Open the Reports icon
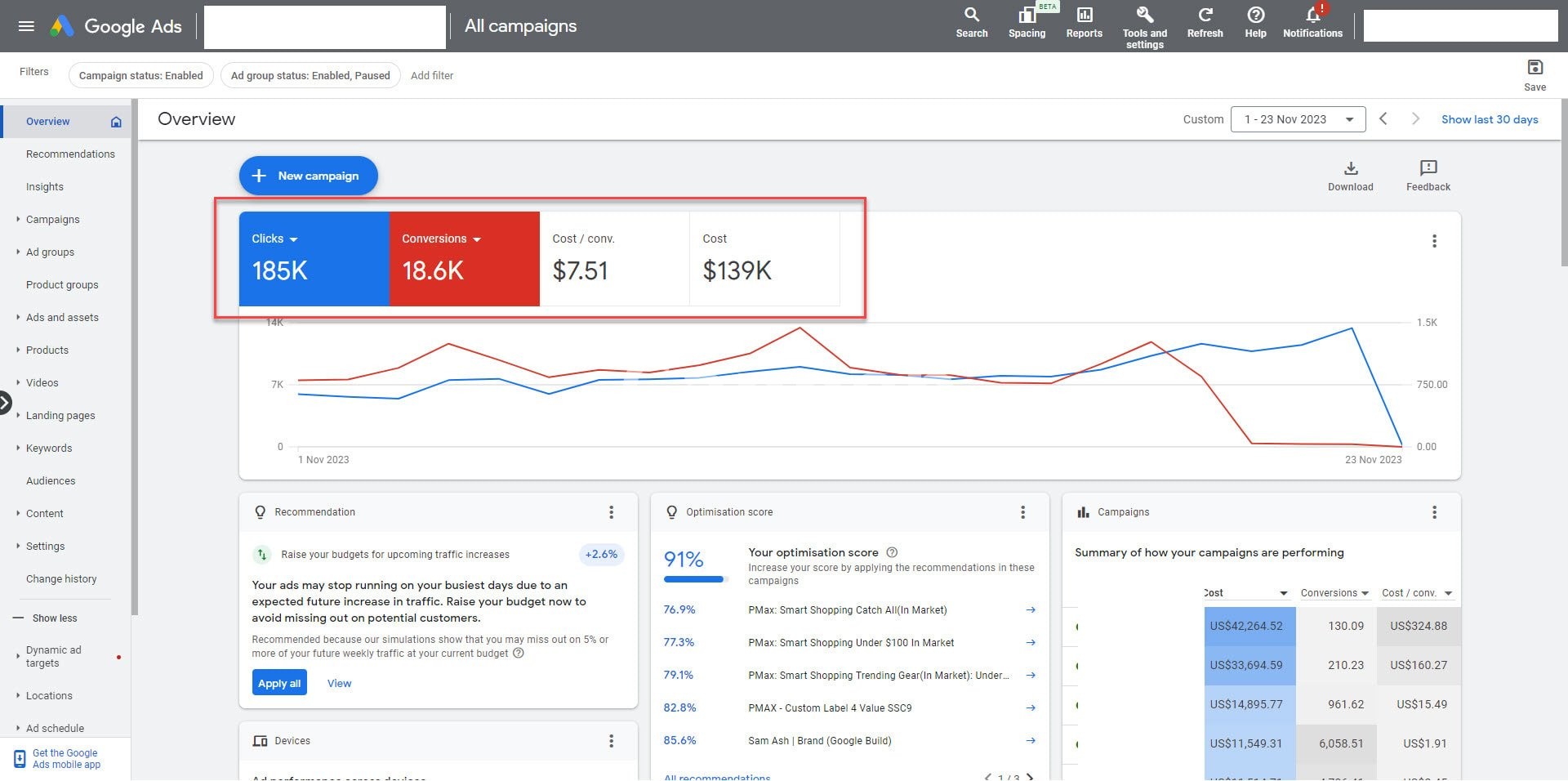Image resolution: width=1568 pixels, height=781 pixels. click(x=1084, y=16)
